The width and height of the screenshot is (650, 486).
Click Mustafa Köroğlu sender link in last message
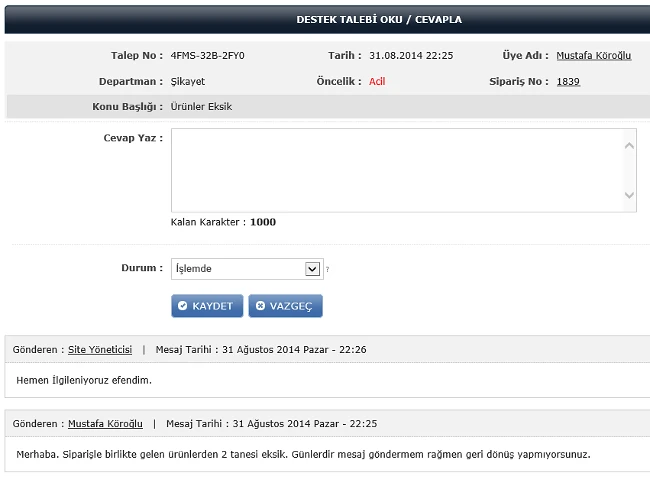pos(105,424)
